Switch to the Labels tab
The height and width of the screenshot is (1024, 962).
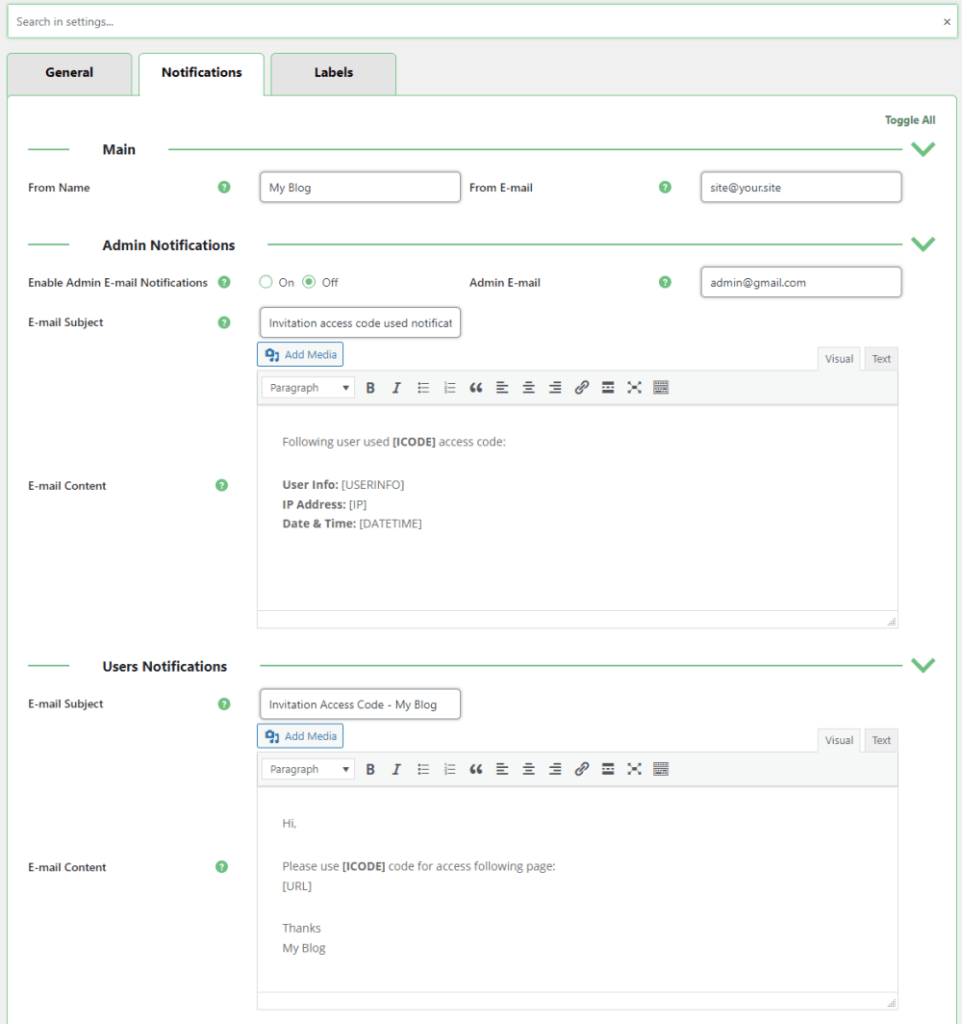tap(333, 73)
